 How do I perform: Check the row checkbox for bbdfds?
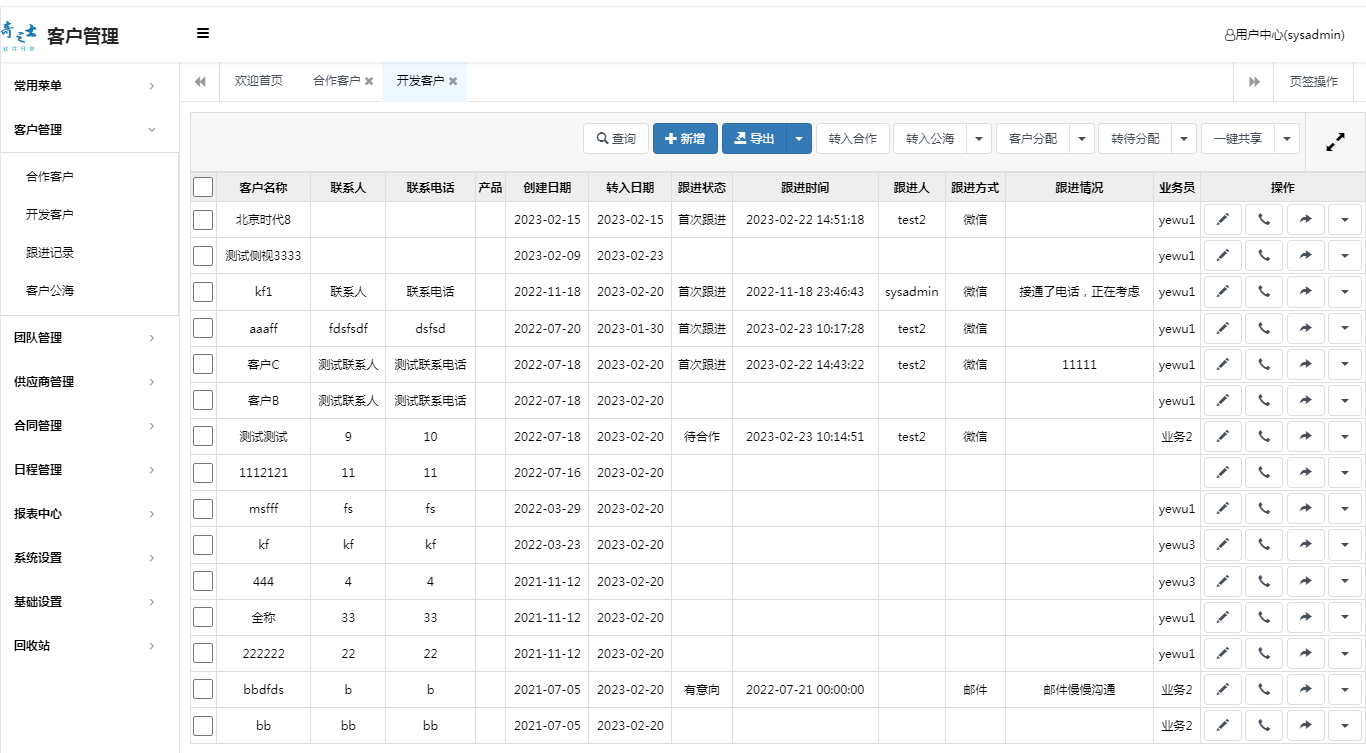coord(203,689)
